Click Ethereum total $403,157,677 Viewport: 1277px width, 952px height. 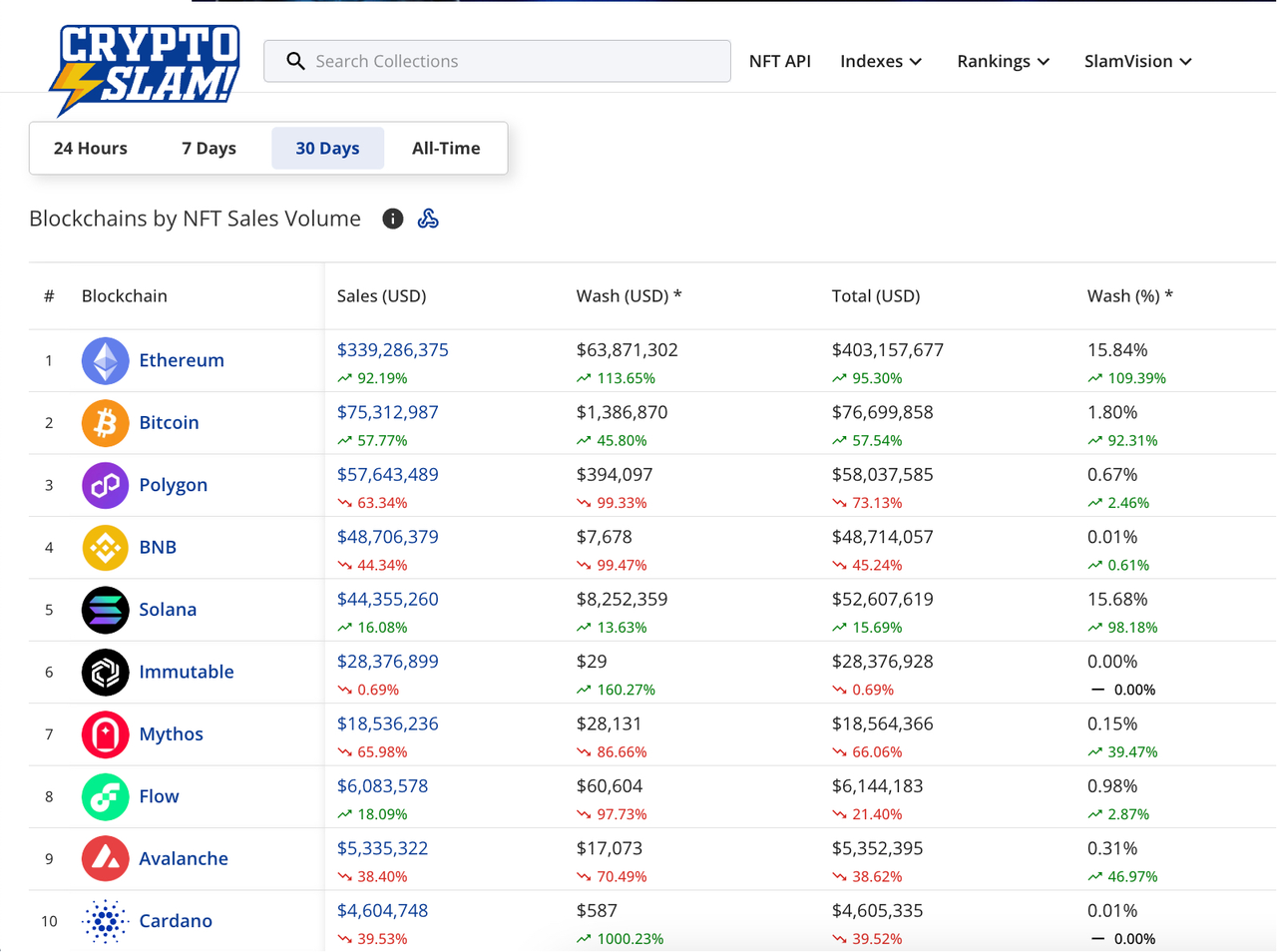pyautogui.click(x=888, y=350)
